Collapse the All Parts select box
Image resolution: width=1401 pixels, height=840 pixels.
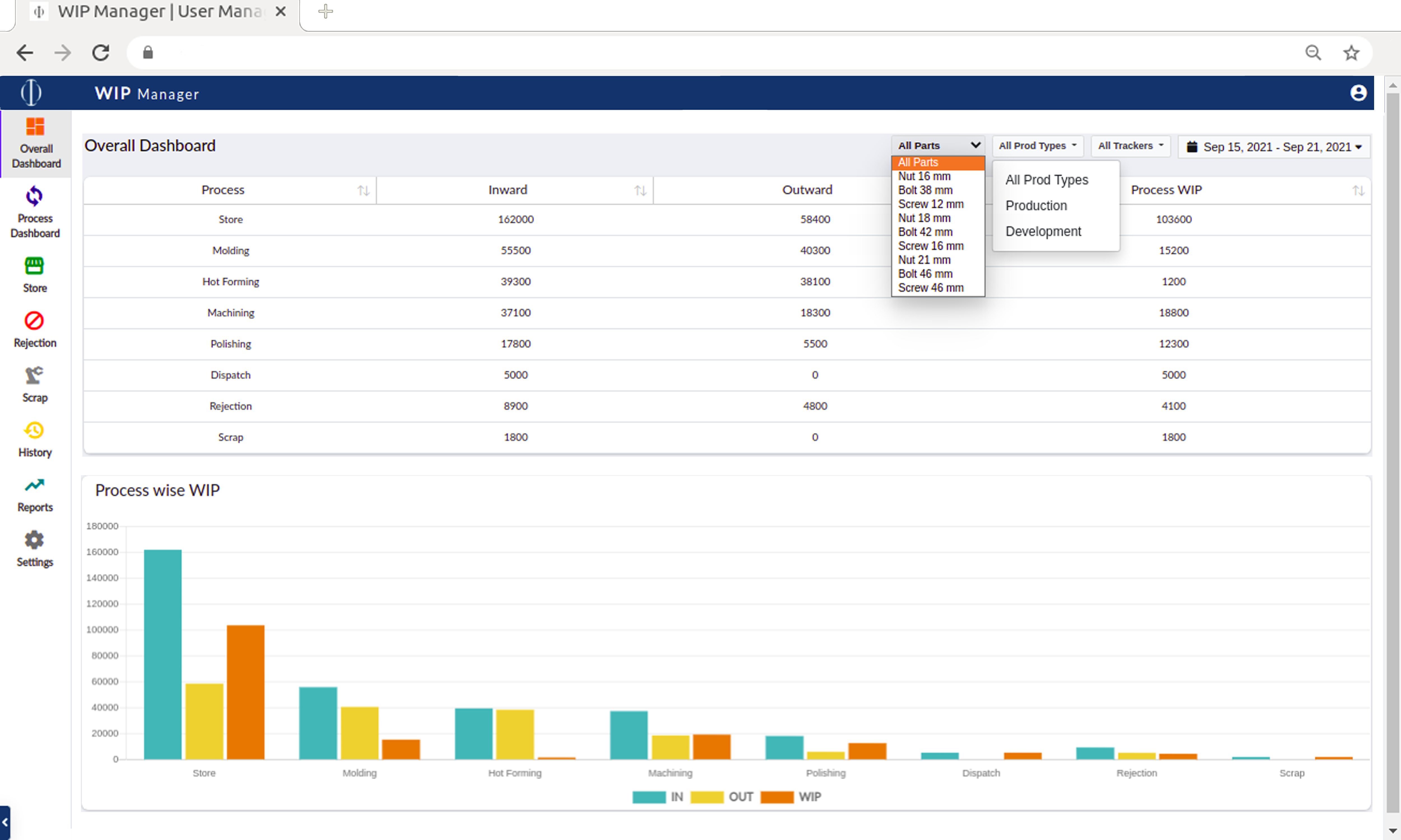(938, 146)
